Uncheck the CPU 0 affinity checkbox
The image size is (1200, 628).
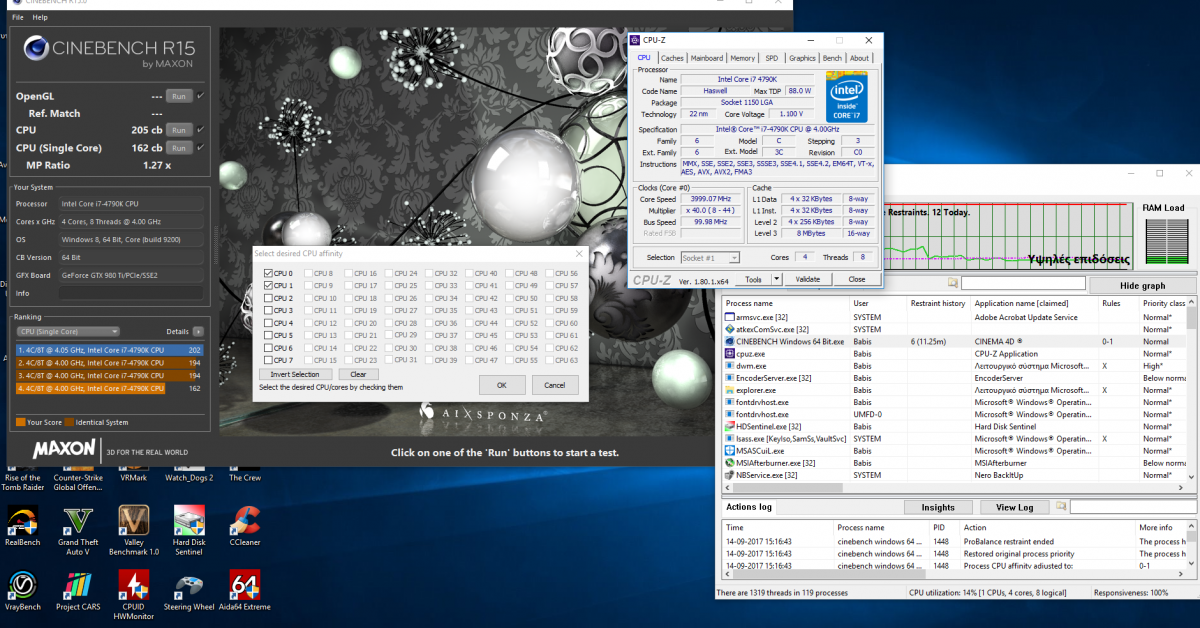click(x=268, y=273)
